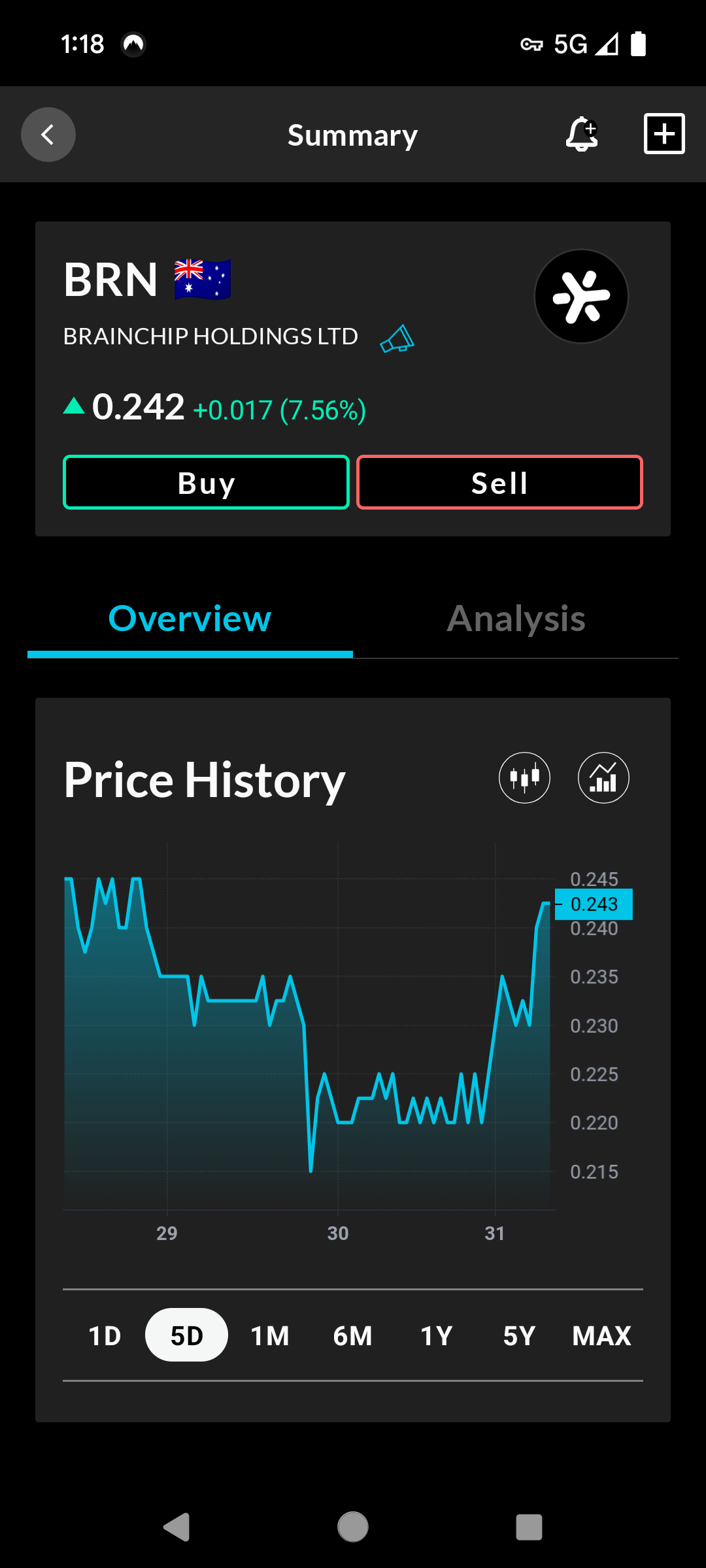This screenshot has height=1568, width=706.
Task: Add BRN to watchlist with plus icon
Action: tap(664, 134)
